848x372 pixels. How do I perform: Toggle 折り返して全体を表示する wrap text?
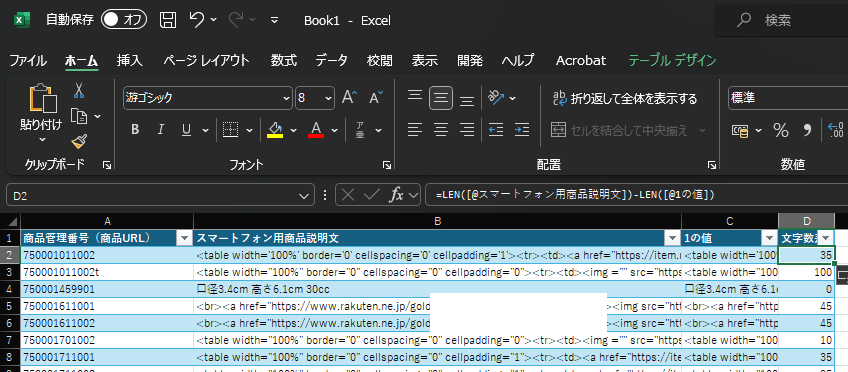pyautogui.click(x=625, y=98)
